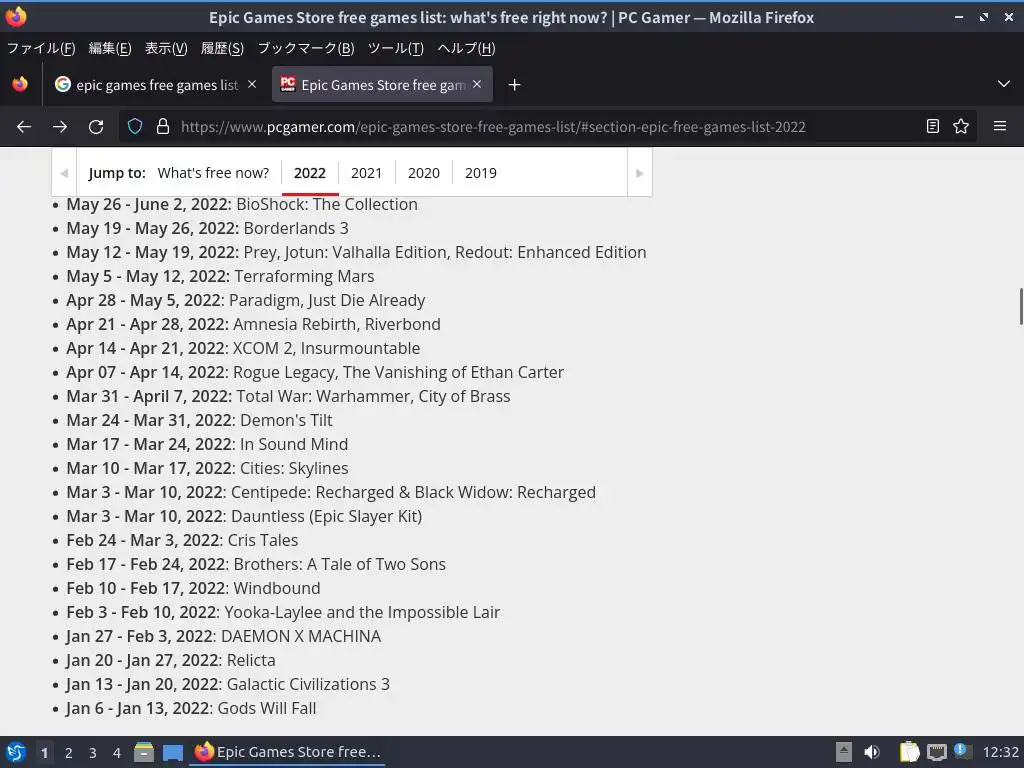Screen dimensions: 1024x768
Task: Open the 履歴(S) menu
Action: point(222,48)
